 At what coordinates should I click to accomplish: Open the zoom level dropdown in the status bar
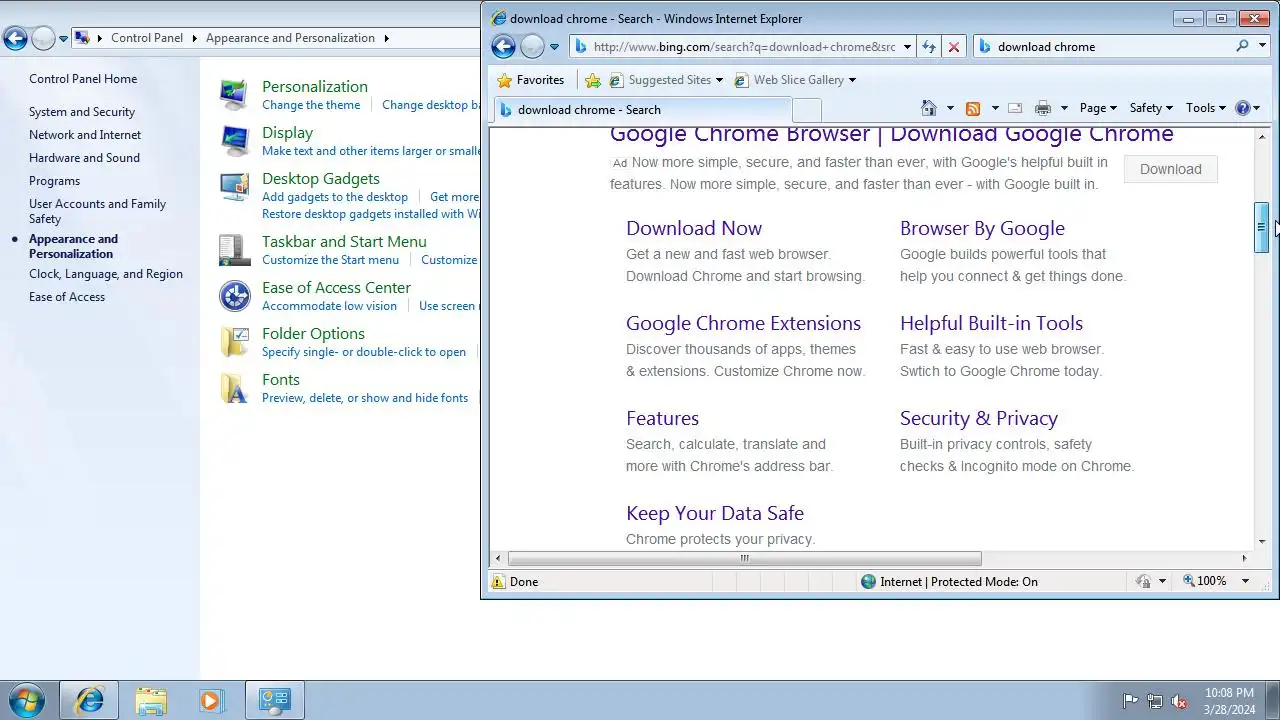point(1245,581)
